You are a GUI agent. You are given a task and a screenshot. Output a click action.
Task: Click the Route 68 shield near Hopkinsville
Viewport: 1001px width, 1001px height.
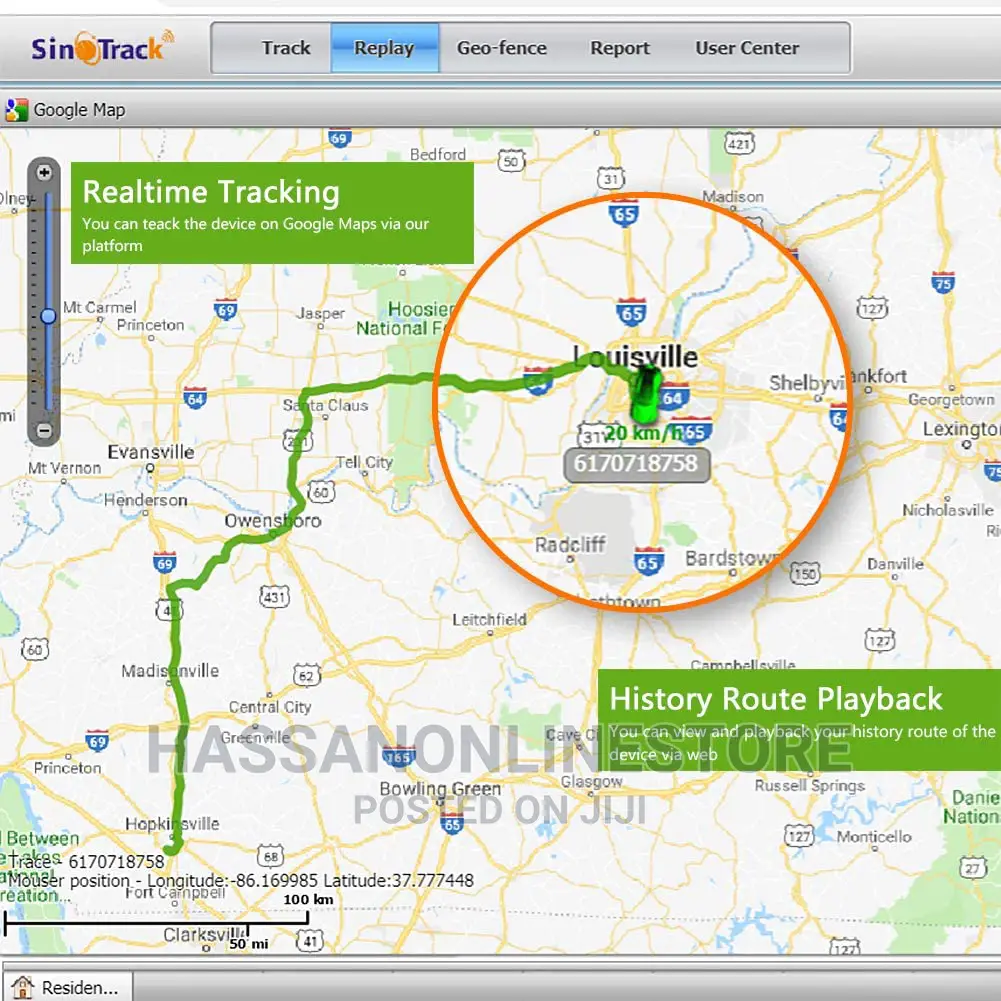(271, 856)
